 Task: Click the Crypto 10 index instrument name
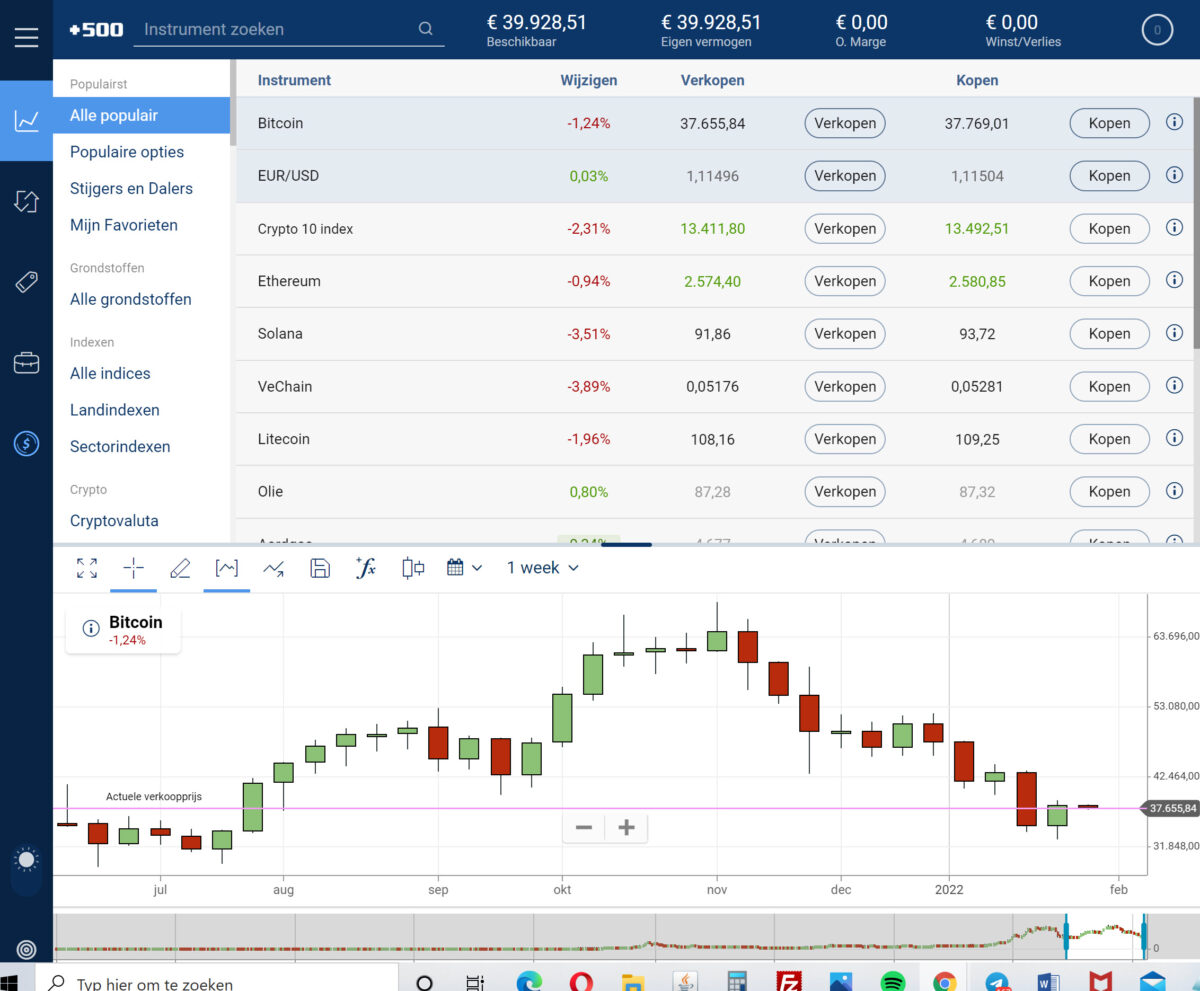pos(305,229)
